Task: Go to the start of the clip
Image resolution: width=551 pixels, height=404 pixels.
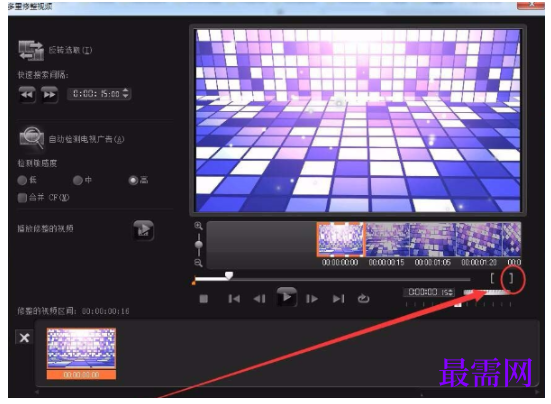Action: tap(234, 299)
